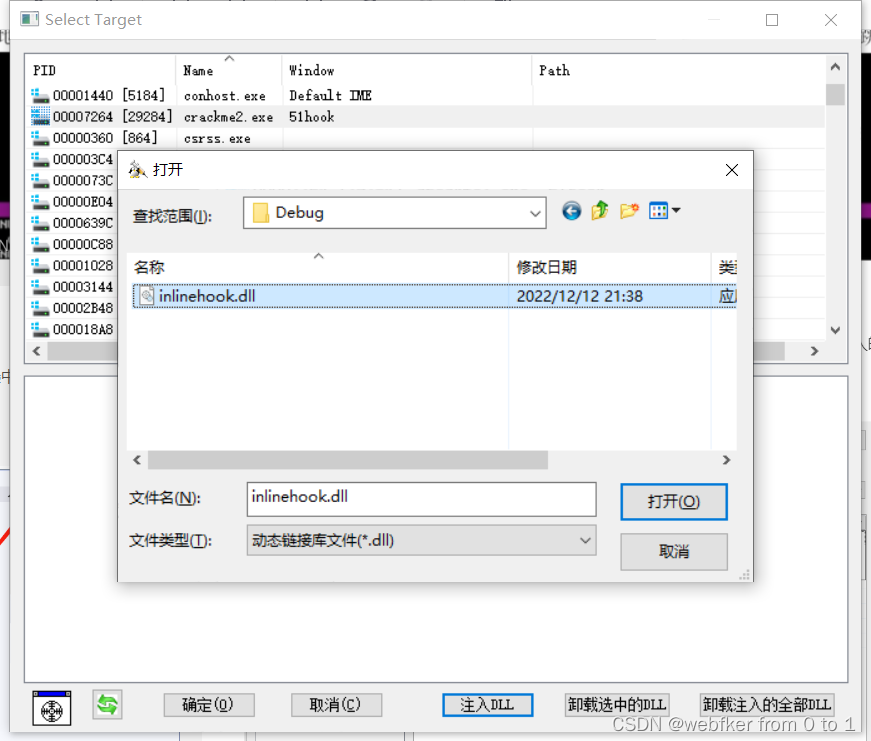
Task: Create a new folder in the Open dialog
Action: [626, 212]
